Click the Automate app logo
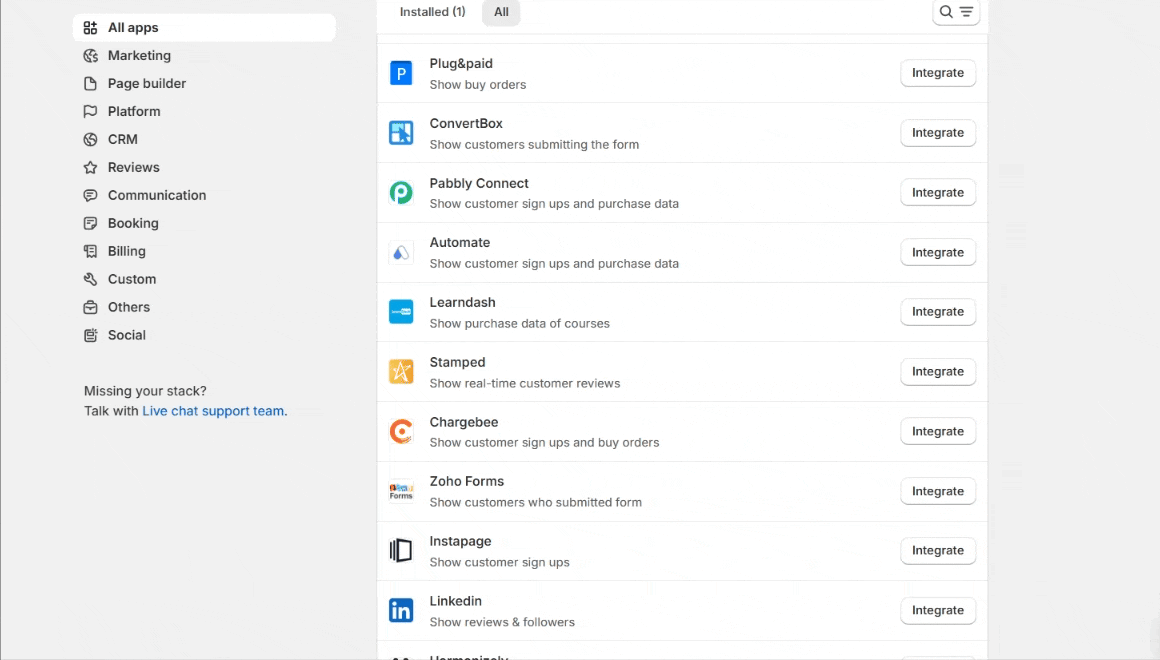Viewport: 1160px width, 660px height. pos(401,252)
